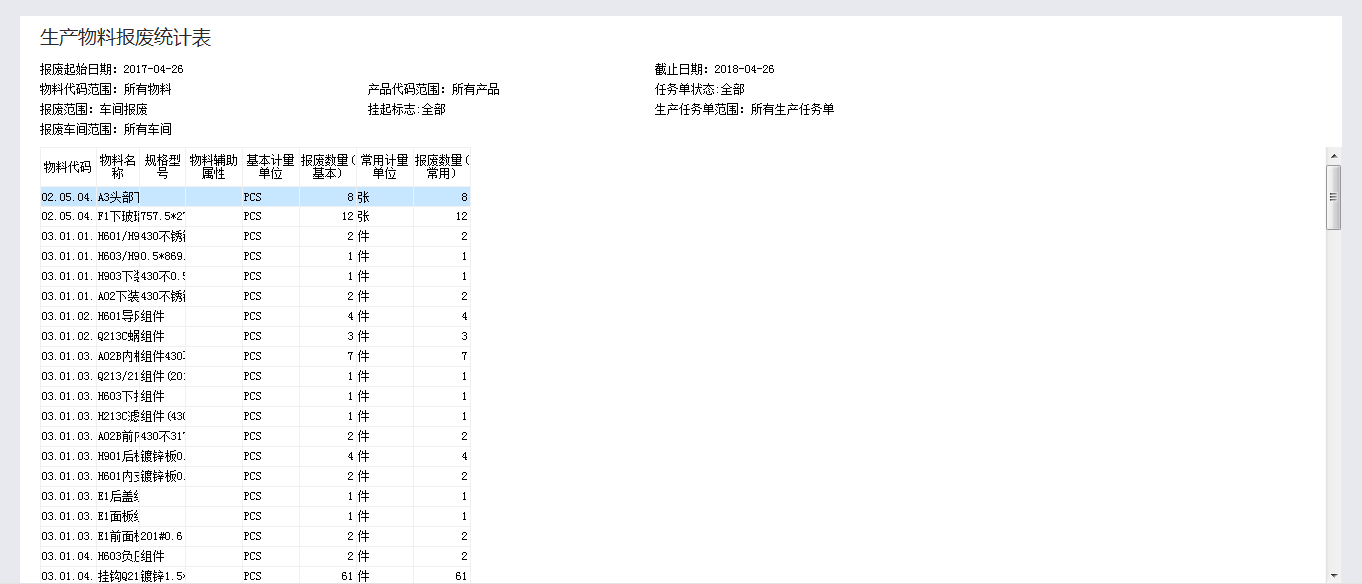Click basic scrap quantity 3 in Q213C蜗 row
Image resolution: width=1362 pixels, height=584 pixels.
[x=328, y=336]
